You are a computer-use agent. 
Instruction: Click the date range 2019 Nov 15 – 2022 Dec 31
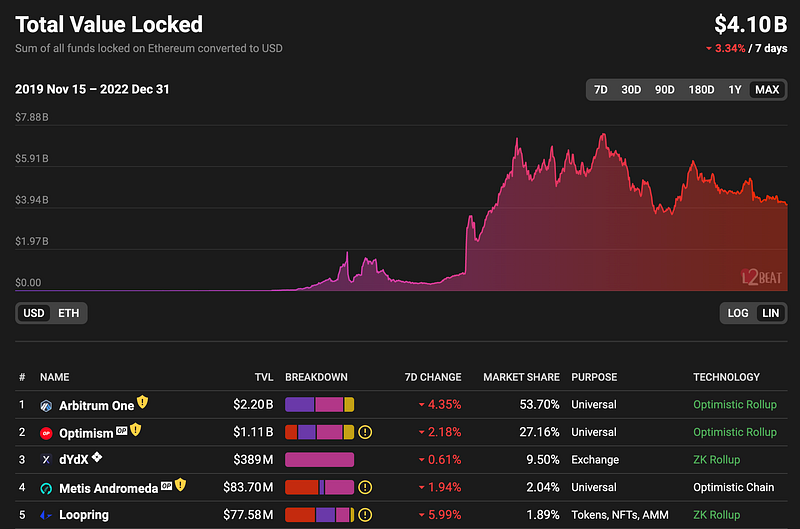[x=92, y=89]
